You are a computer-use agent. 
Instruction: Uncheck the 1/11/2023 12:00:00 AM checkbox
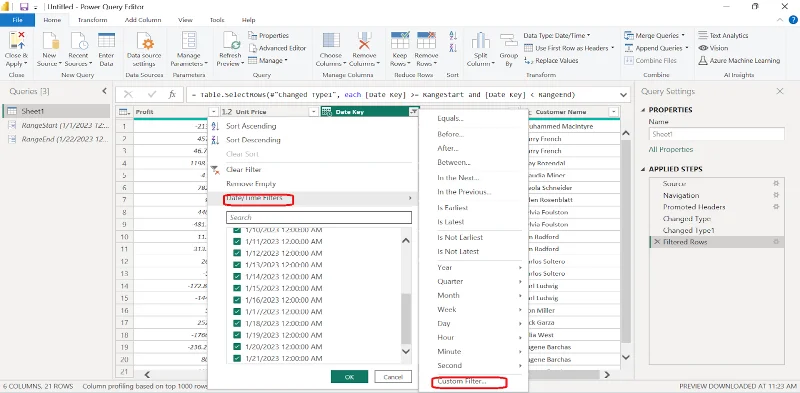(237, 241)
